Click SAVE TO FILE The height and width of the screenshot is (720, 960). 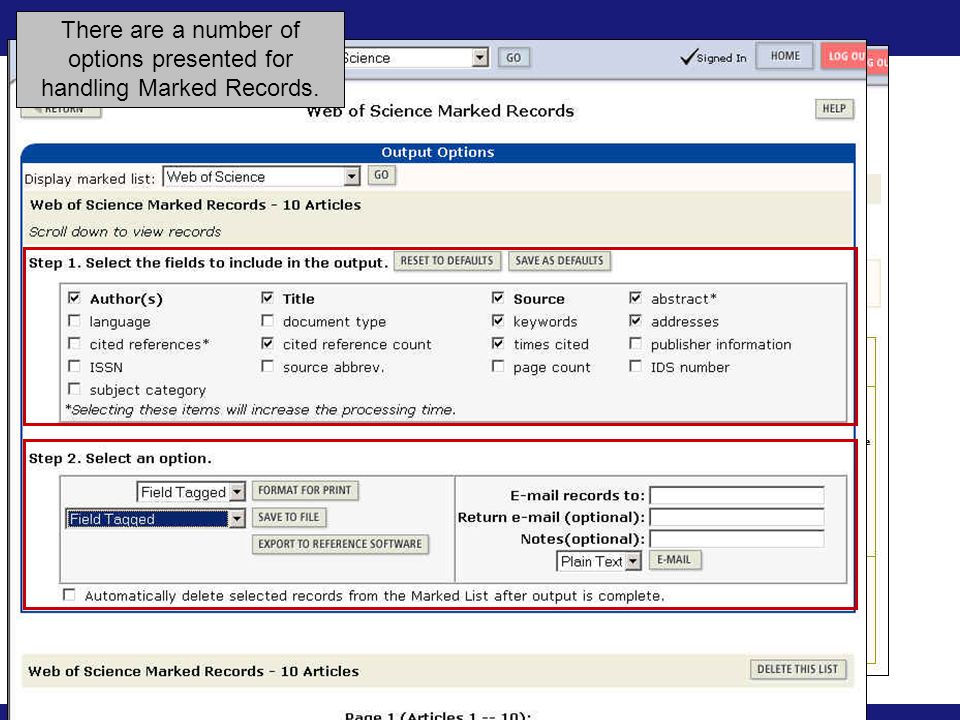pyautogui.click(x=289, y=517)
